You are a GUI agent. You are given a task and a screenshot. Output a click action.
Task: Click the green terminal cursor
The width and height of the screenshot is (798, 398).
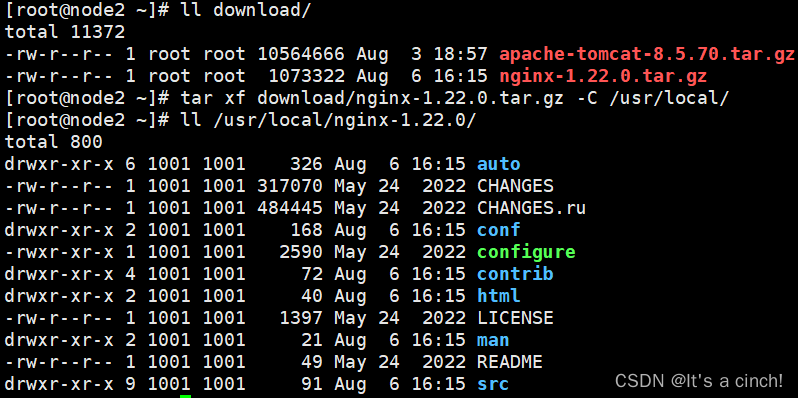click(x=186, y=396)
